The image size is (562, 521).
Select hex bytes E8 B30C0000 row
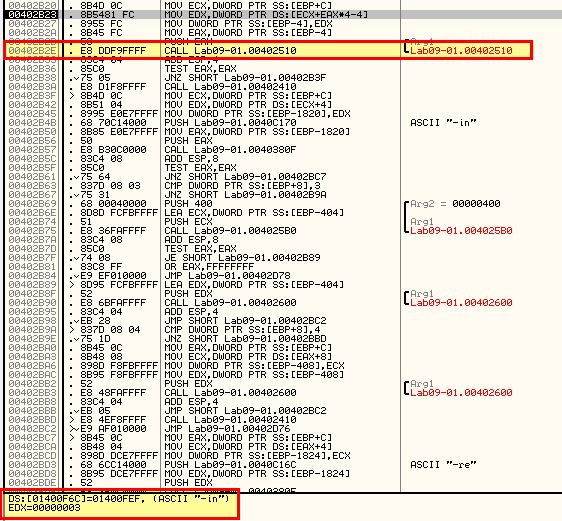click(113, 149)
